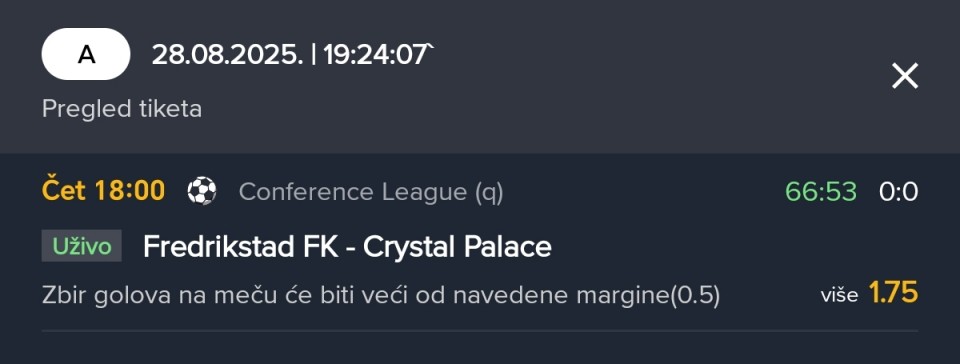Click the Fredrikstad FK team name

point(240,247)
